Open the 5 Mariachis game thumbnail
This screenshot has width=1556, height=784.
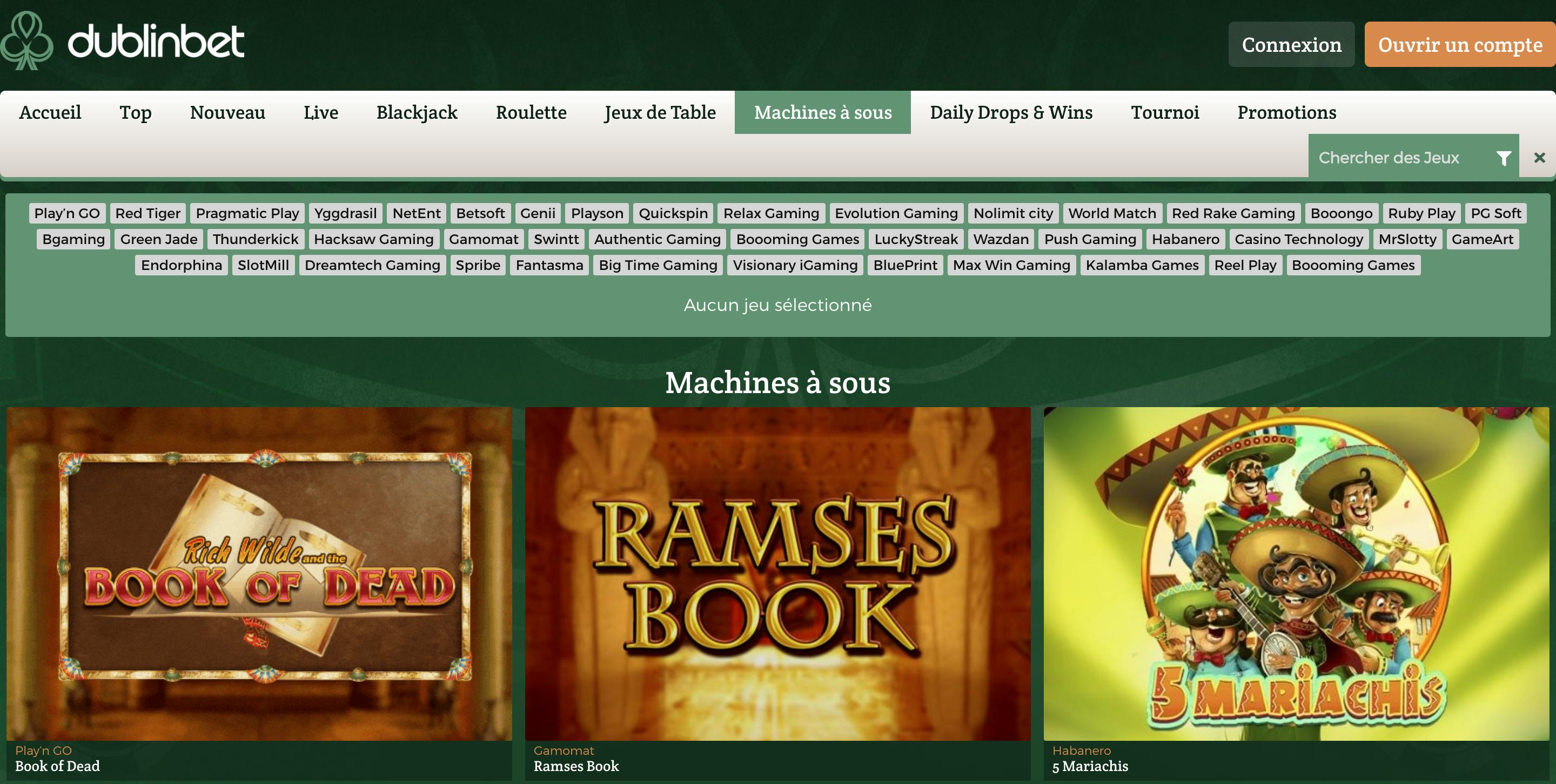pyautogui.click(x=1296, y=574)
